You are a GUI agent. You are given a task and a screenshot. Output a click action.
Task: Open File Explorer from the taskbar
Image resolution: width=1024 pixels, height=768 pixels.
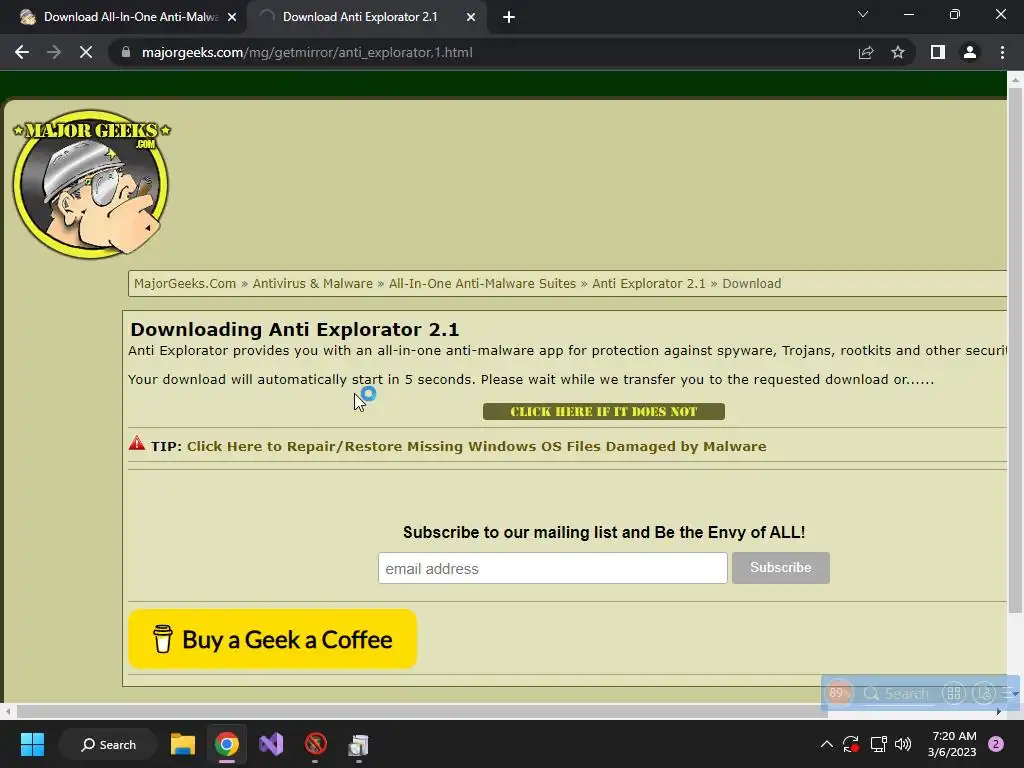click(183, 744)
